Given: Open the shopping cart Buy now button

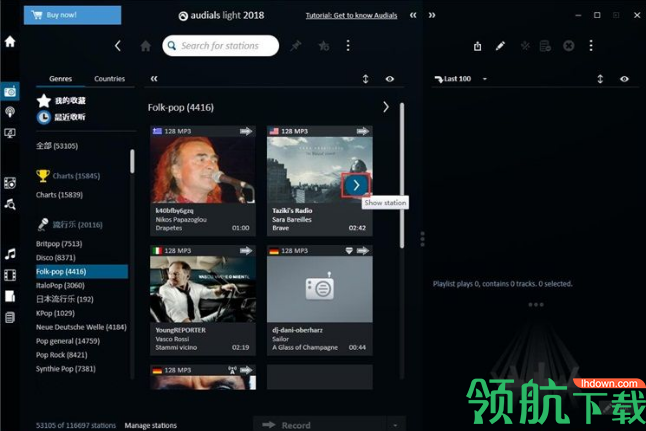Looking at the screenshot, I should [x=73, y=15].
